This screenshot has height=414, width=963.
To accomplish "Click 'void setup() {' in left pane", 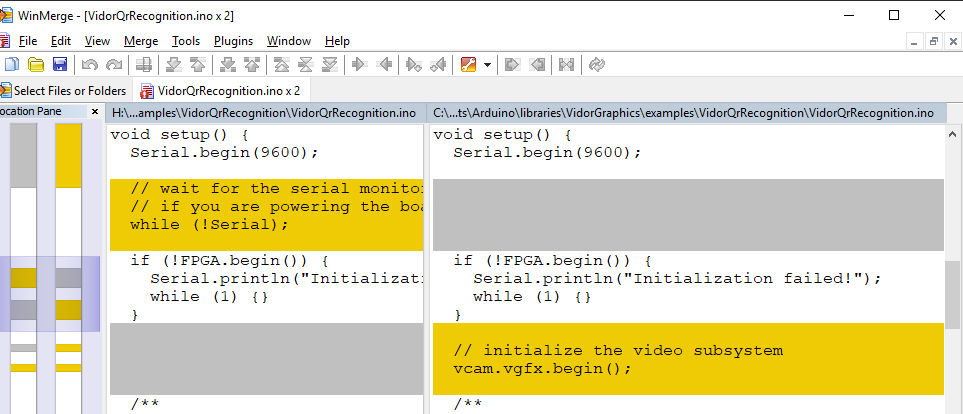I will [x=180, y=135].
